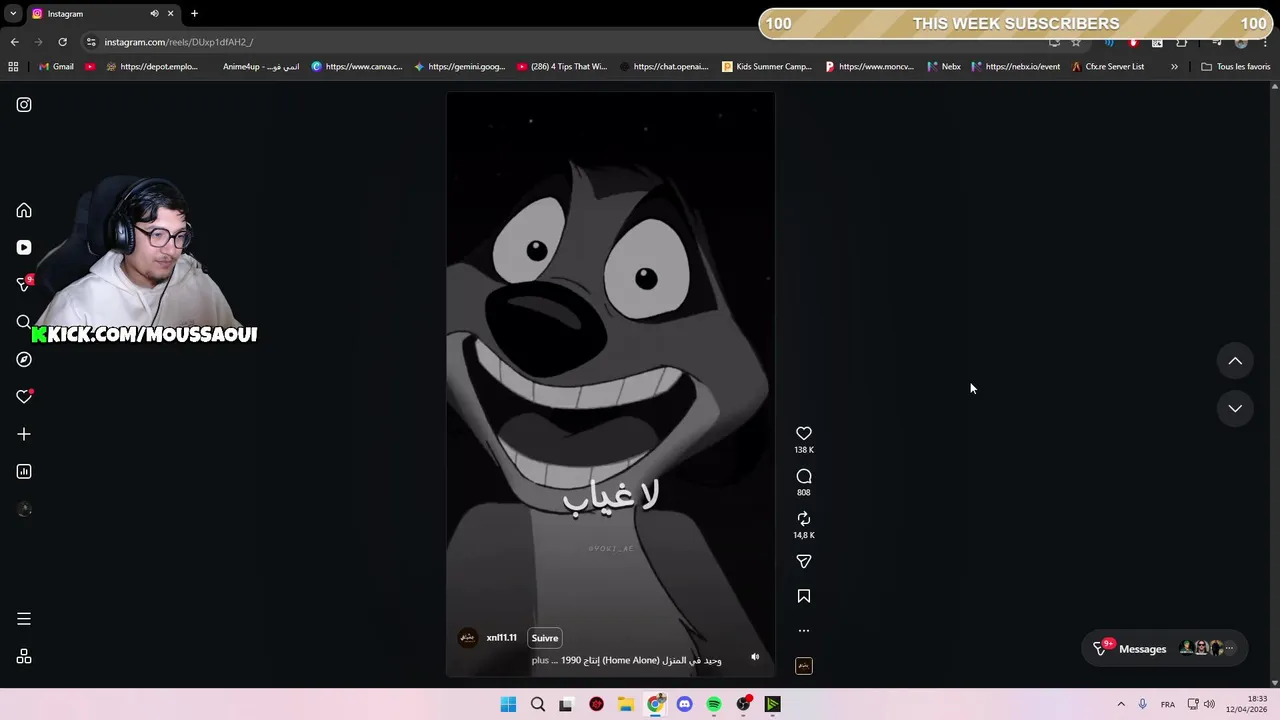Repost the reel with the arrows icon

coord(804,519)
